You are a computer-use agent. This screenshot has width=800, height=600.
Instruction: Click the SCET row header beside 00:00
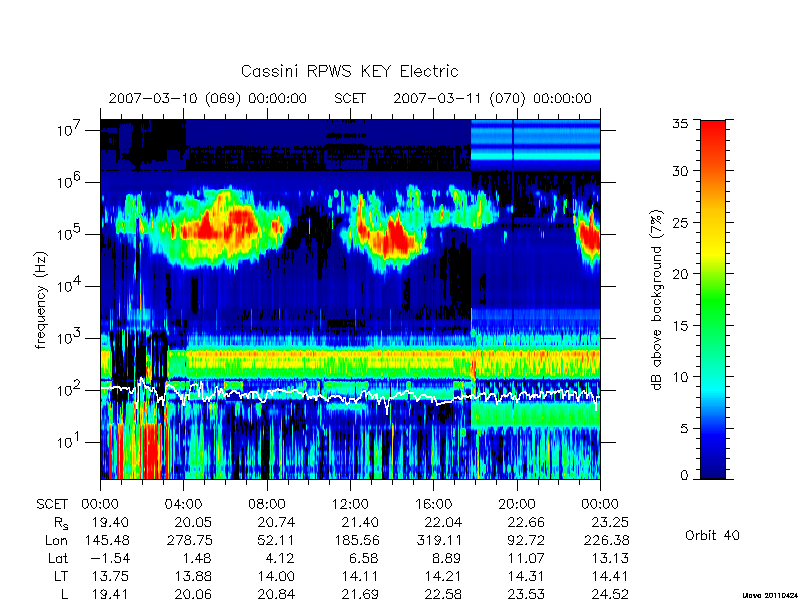(x=52, y=505)
